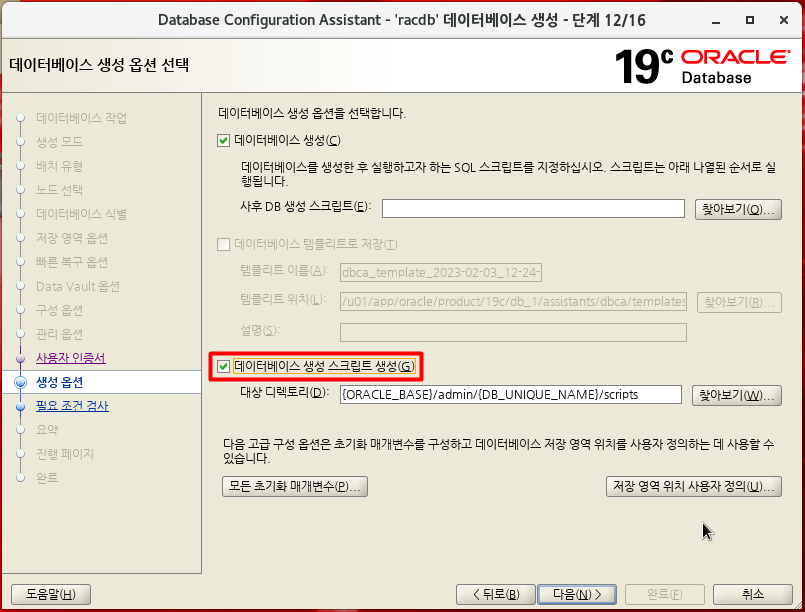Click the current-step circle icon beside 생성 옵션
The width and height of the screenshot is (805, 612).
21,382
